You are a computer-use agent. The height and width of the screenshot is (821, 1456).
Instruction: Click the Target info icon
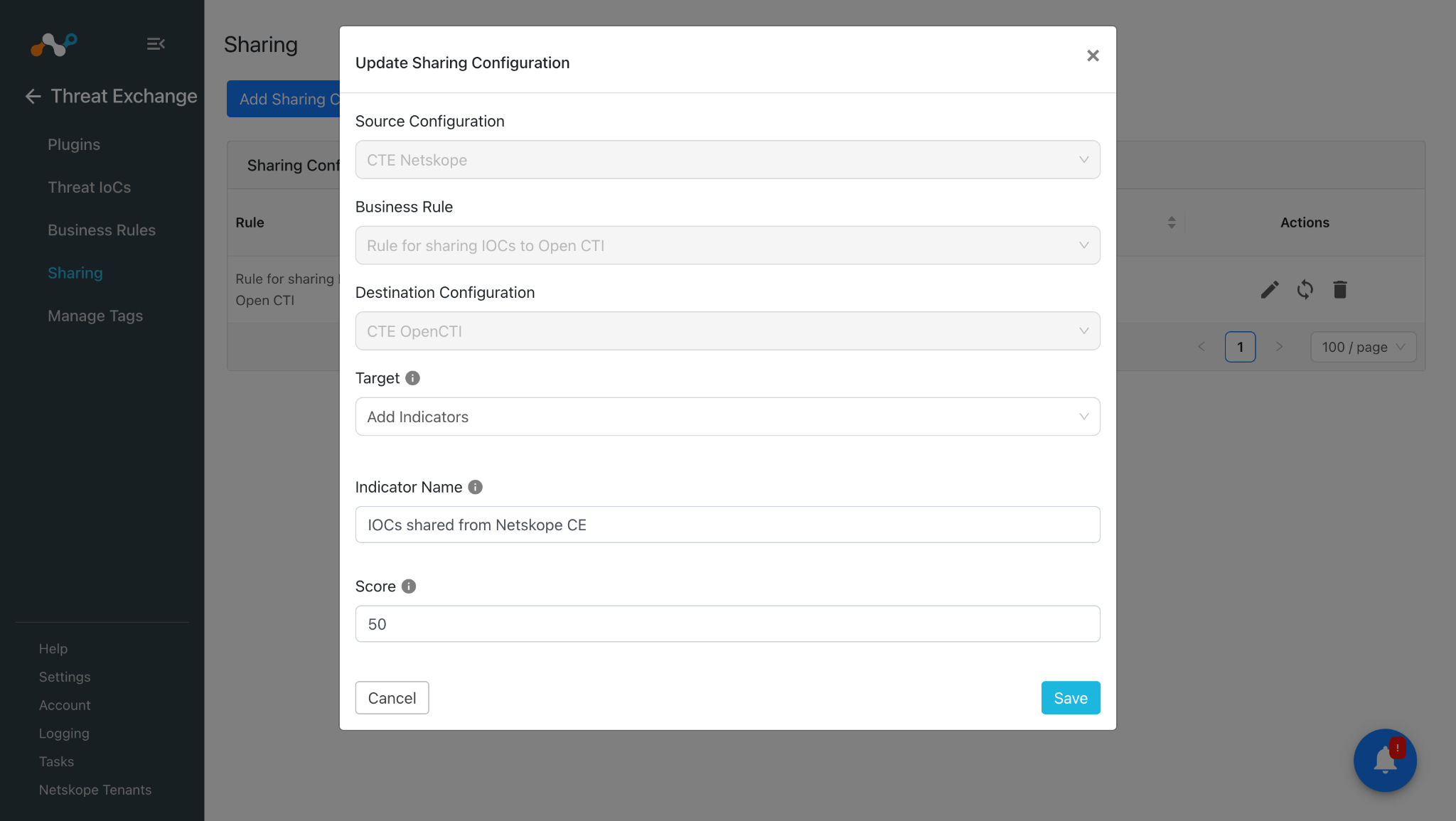point(412,378)
